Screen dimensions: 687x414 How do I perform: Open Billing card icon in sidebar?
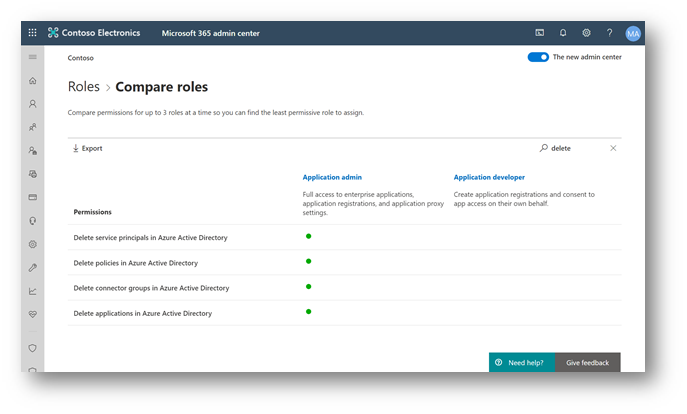(33, 197)
